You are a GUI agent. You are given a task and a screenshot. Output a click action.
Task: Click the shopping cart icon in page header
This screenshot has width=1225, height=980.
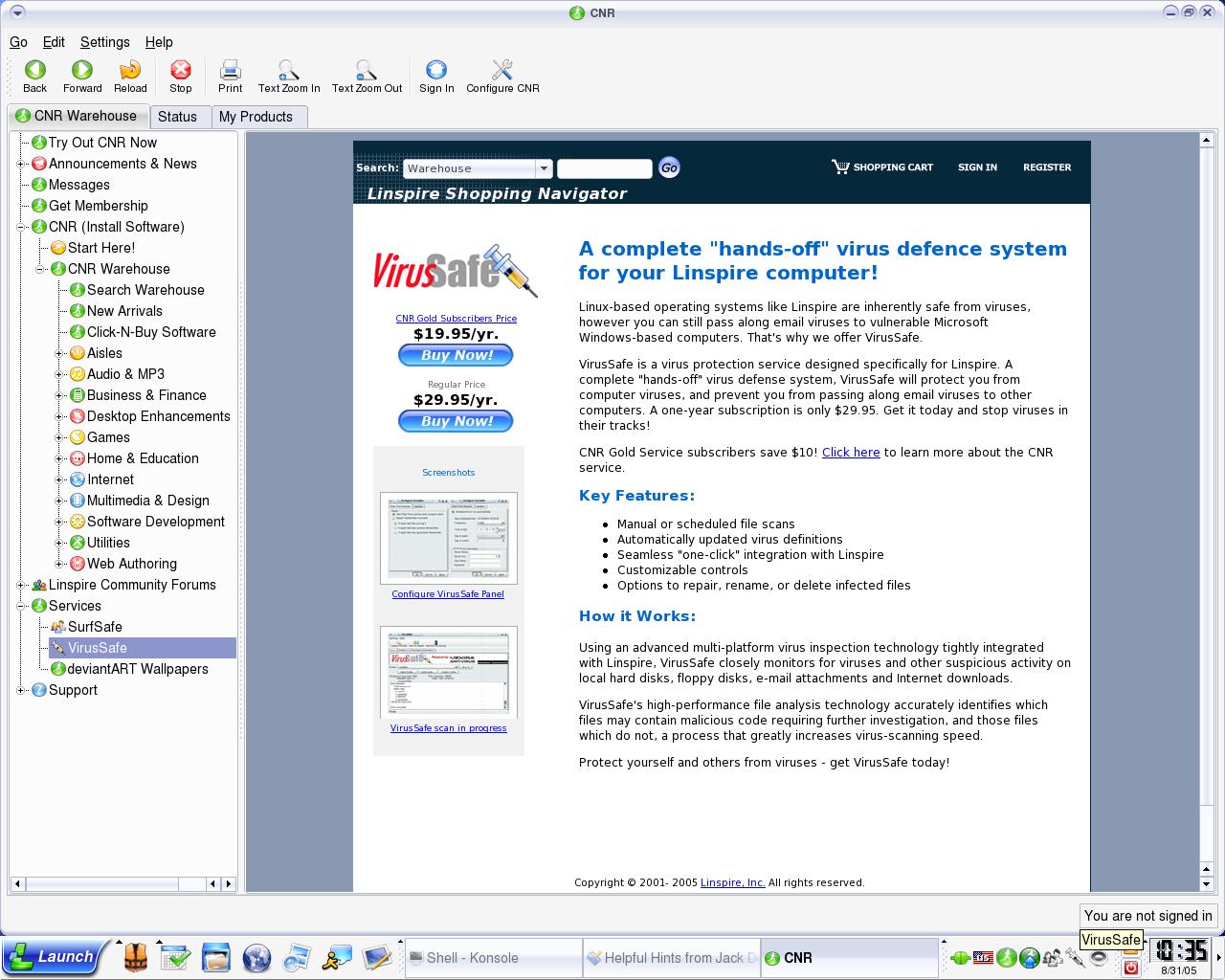pos(840,167)
